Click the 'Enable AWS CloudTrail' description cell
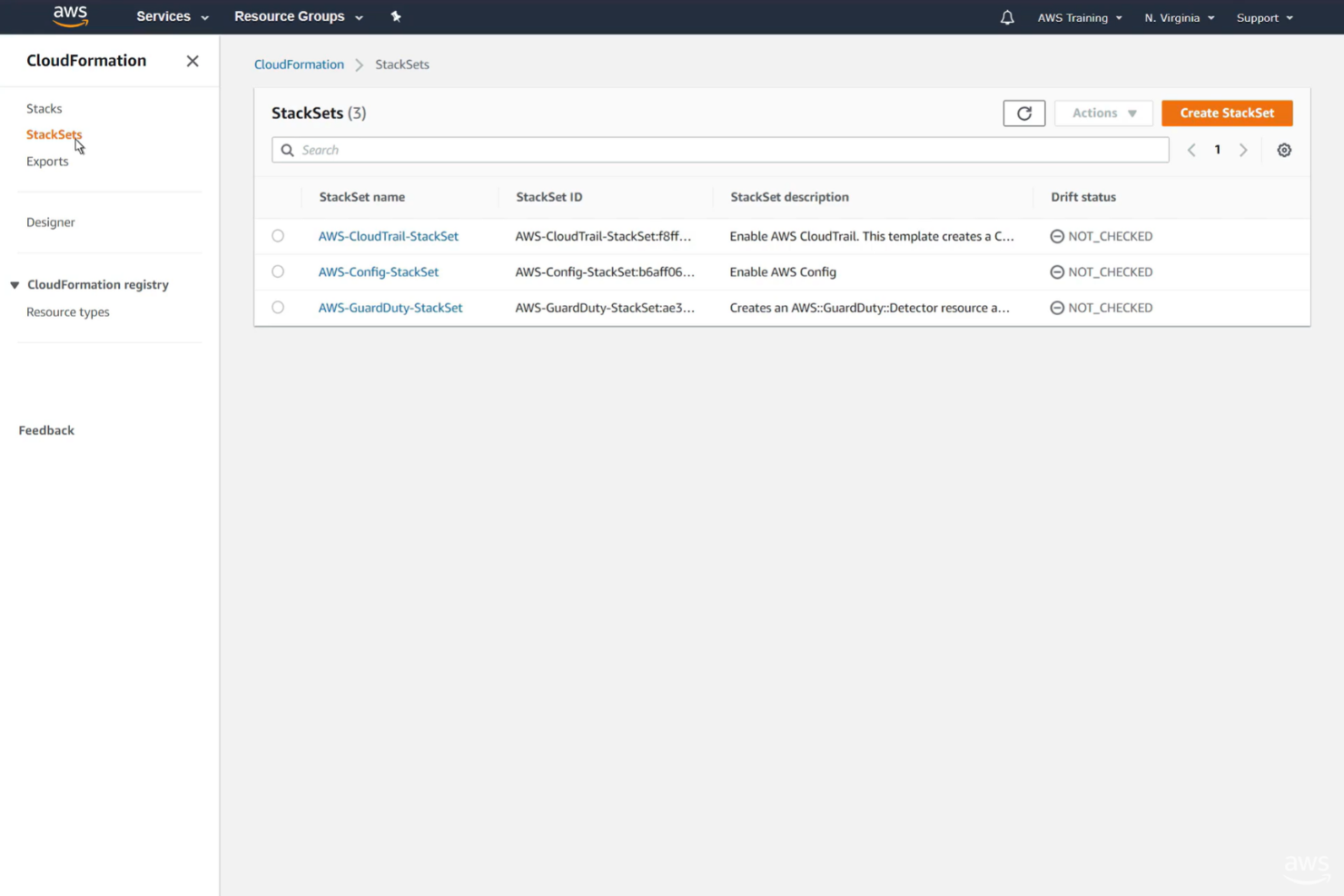The image size is (1344, 896). pos(872,236)
